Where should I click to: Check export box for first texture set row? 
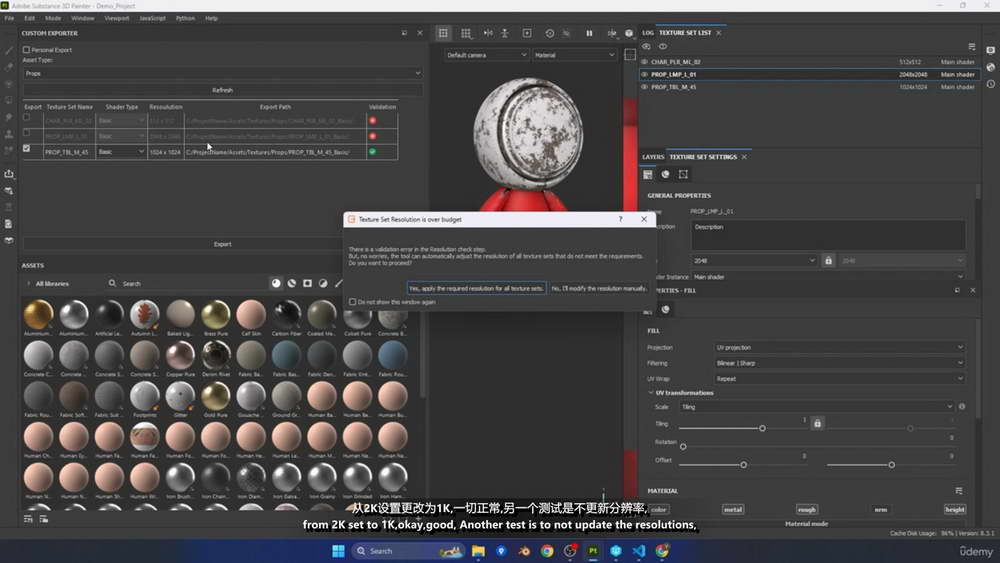pos(26,117)
